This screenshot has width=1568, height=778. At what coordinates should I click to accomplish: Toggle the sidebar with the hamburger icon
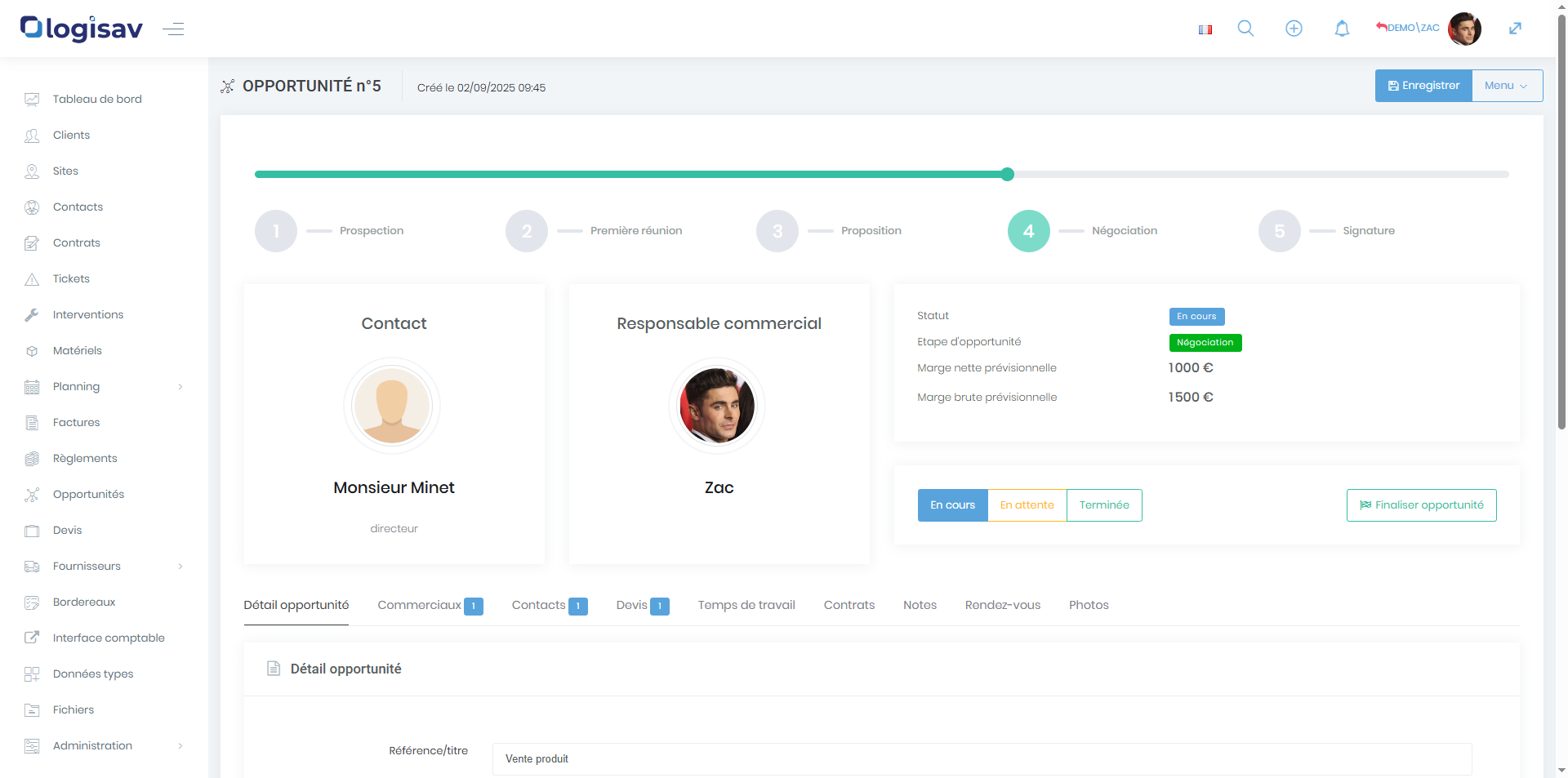click(173, 29)
